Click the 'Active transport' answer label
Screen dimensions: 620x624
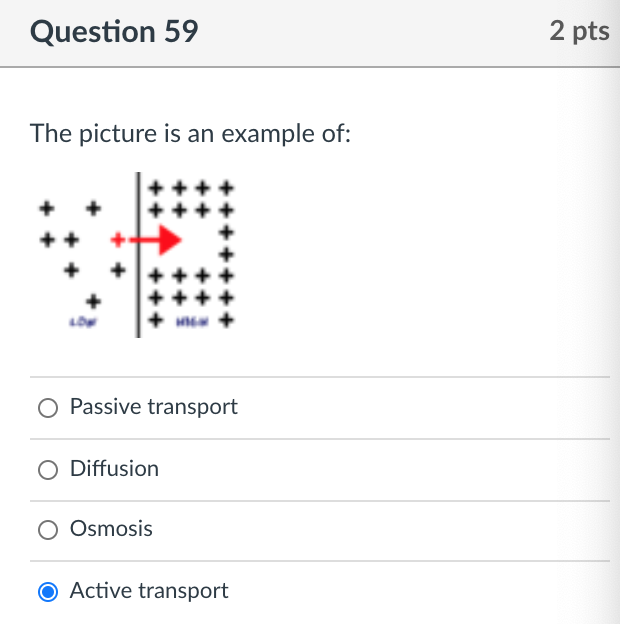(149, 591)
